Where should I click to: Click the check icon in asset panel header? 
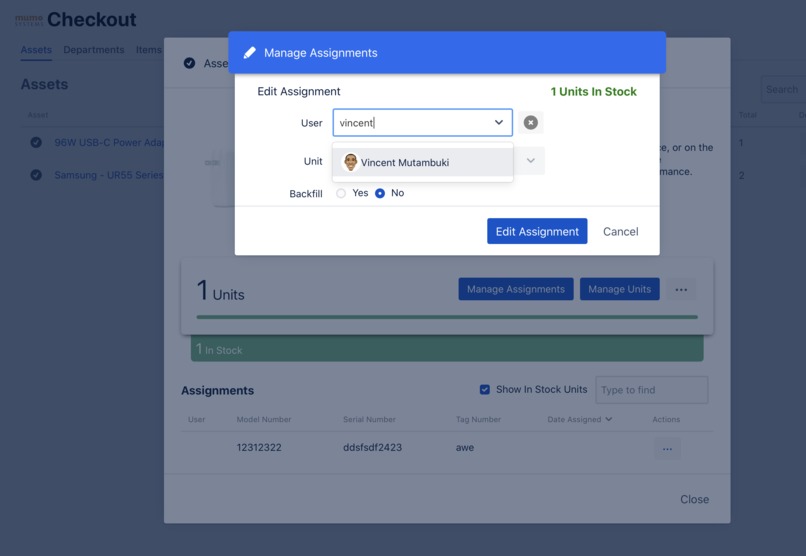[189, 63]
